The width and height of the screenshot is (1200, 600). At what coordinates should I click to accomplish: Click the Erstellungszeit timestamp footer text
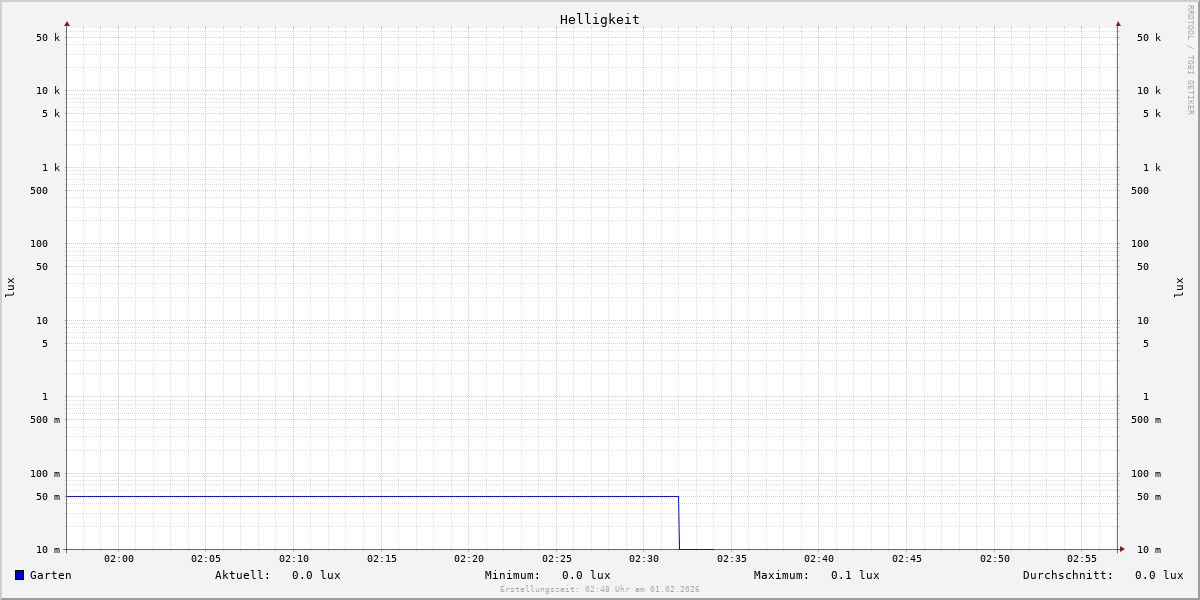(600, 590)
